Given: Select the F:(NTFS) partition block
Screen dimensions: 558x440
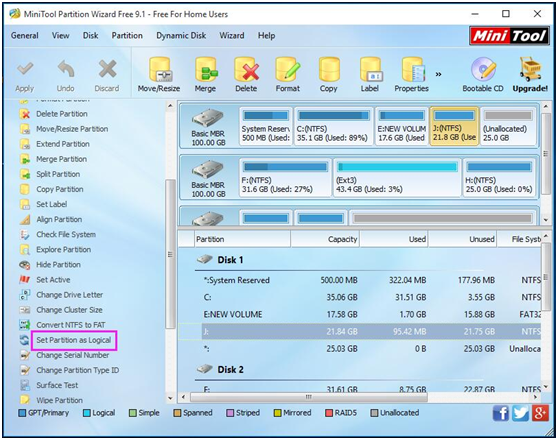Looking at the screenshot, I should [285, 178].
